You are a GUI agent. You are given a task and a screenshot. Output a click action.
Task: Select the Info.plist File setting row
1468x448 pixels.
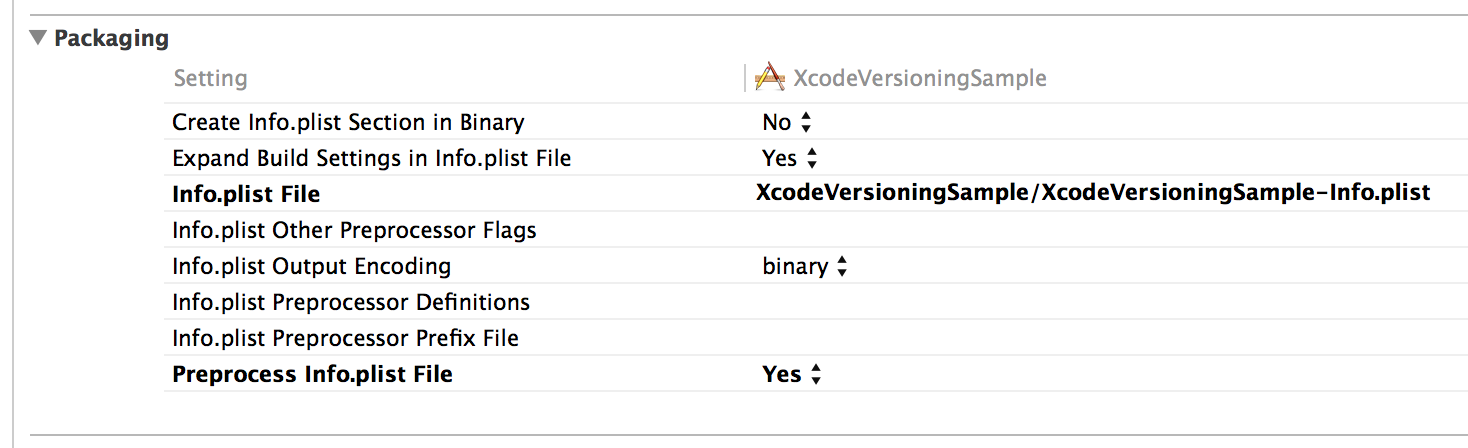(816, 194)
